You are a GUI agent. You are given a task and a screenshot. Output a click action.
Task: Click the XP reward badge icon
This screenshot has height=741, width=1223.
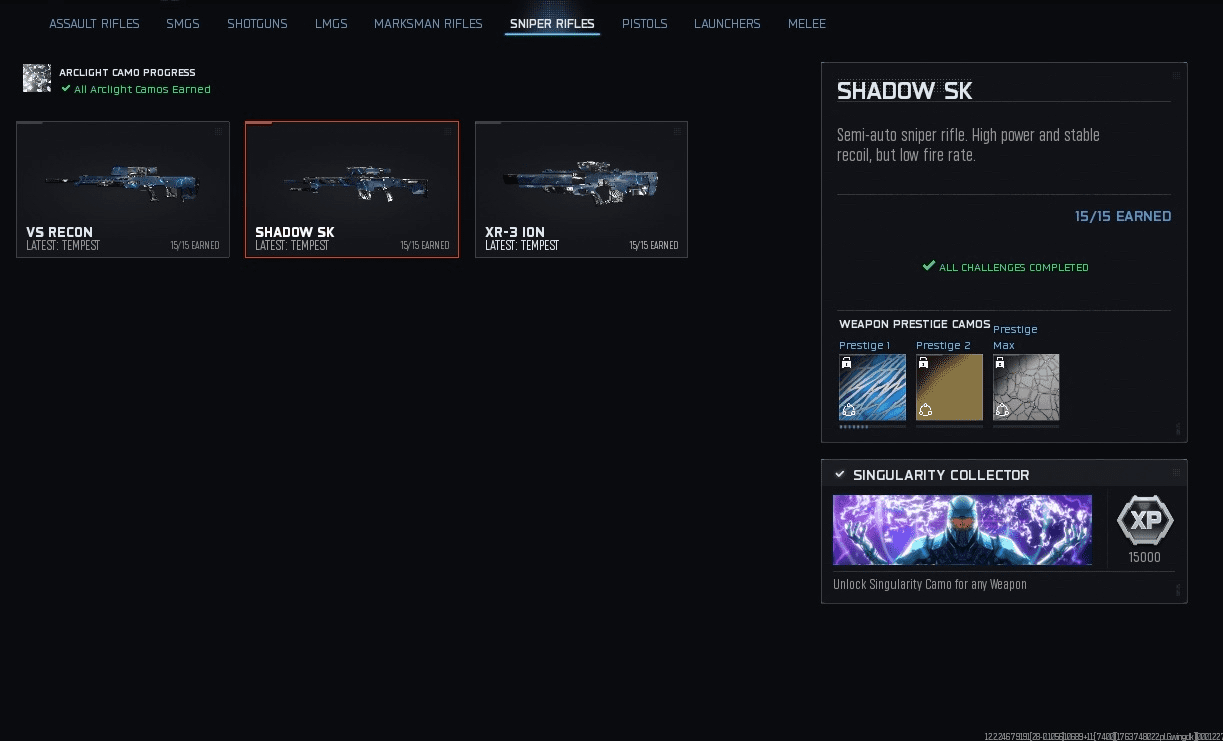(x=1145, y=521)
